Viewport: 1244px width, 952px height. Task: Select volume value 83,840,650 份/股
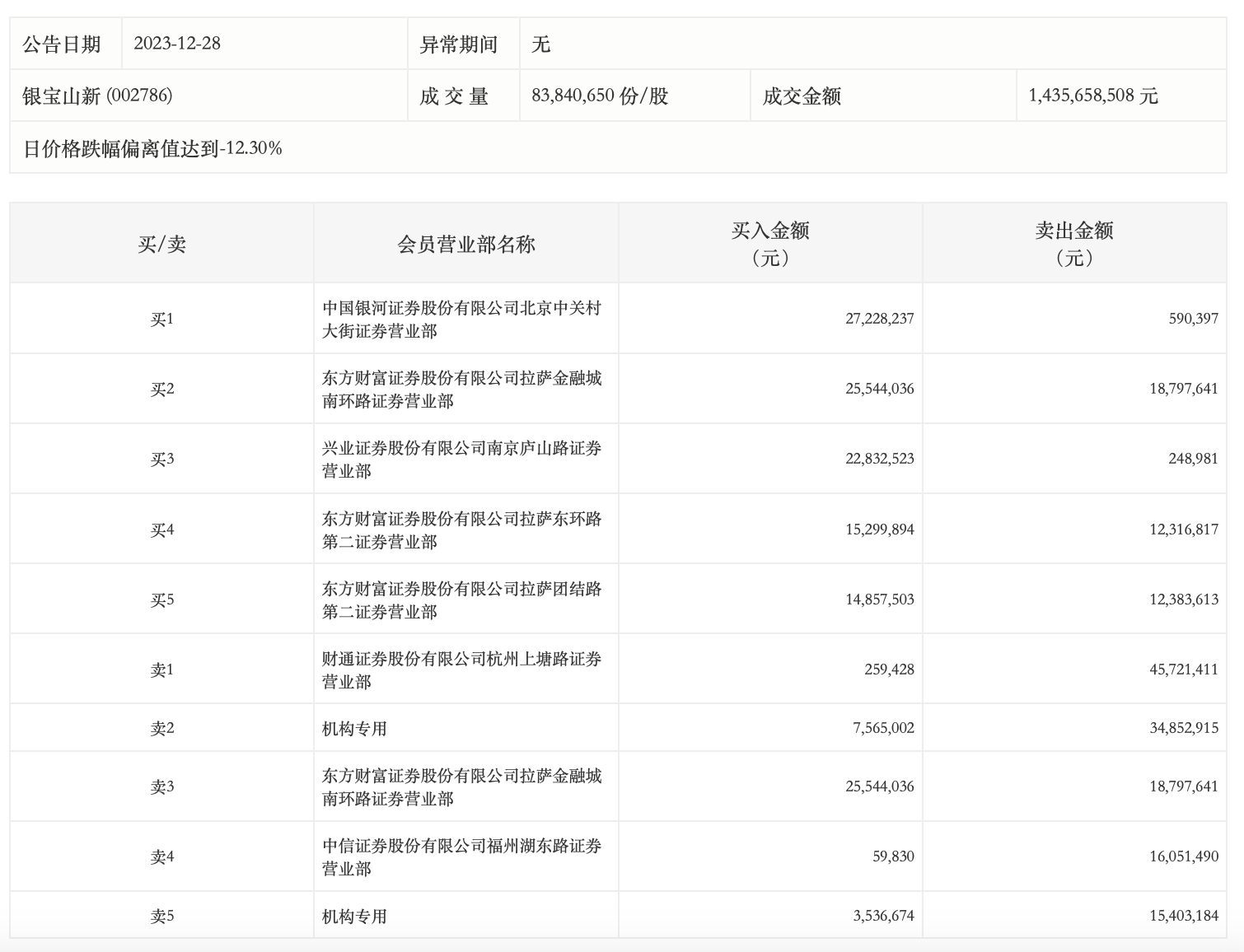[x=600, y=96]
